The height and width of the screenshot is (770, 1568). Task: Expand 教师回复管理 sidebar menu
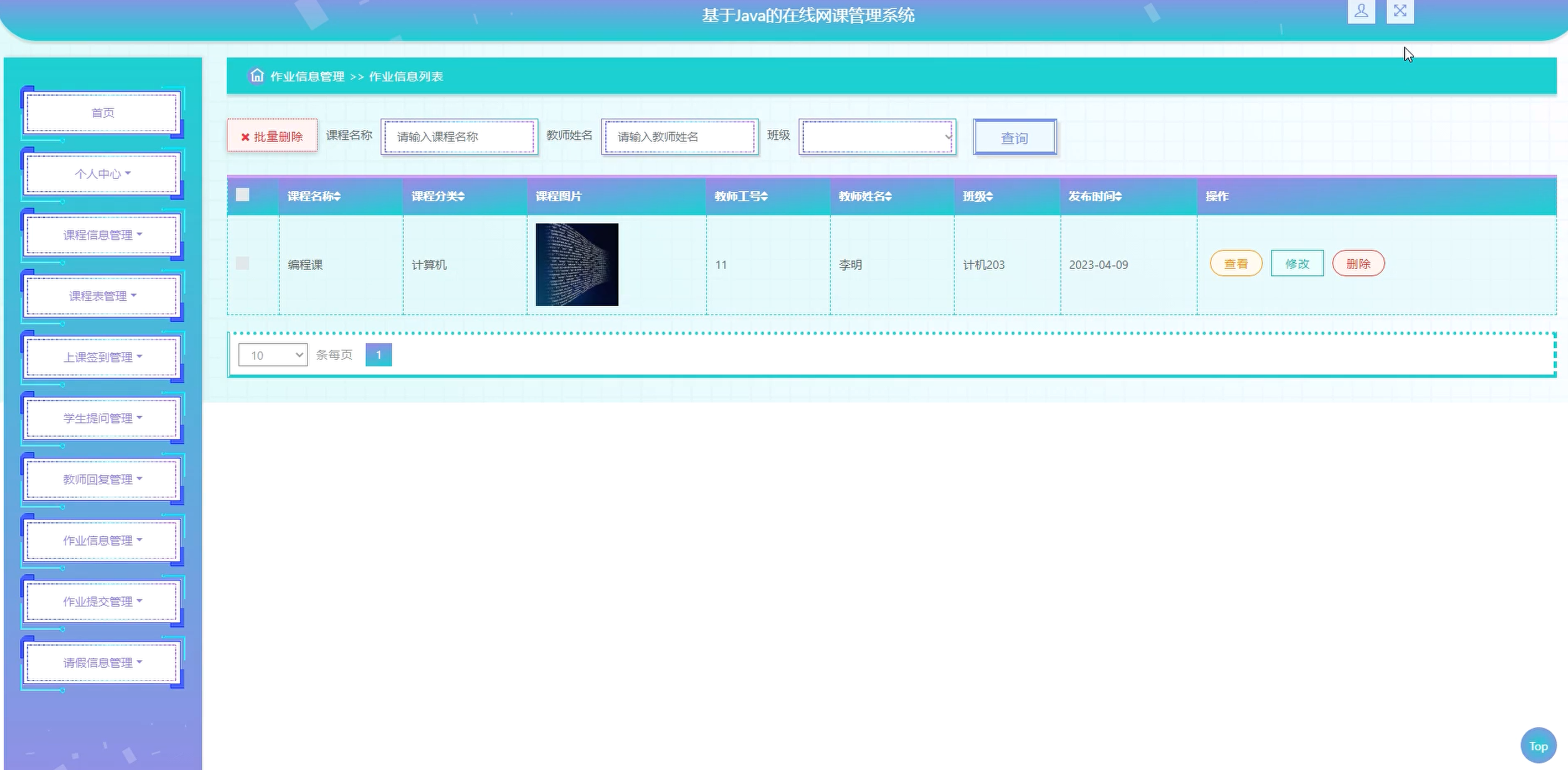click(102, 479)
